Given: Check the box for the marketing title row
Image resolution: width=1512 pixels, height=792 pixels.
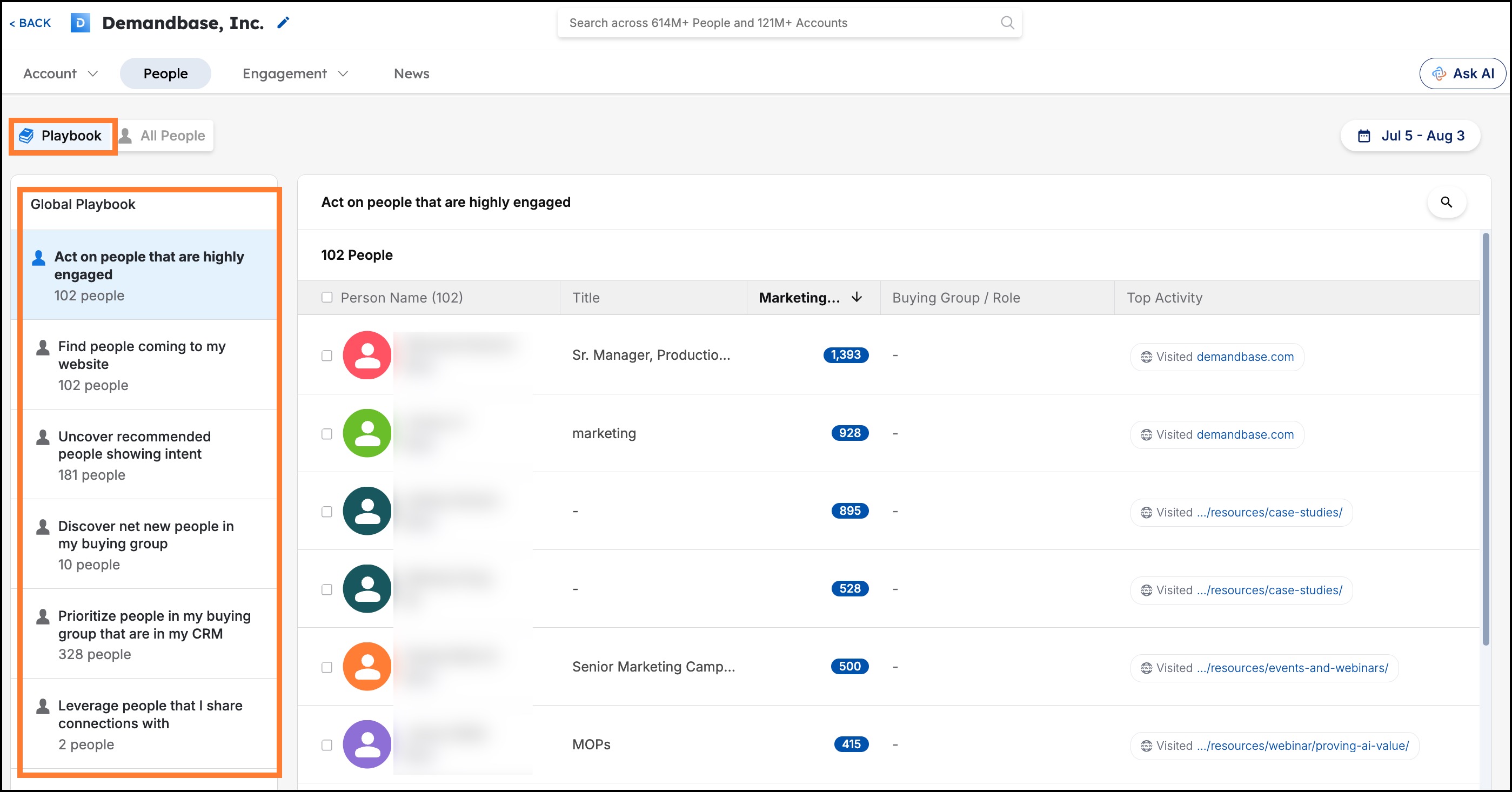Looking at the screenshot, I should (327, 433).
